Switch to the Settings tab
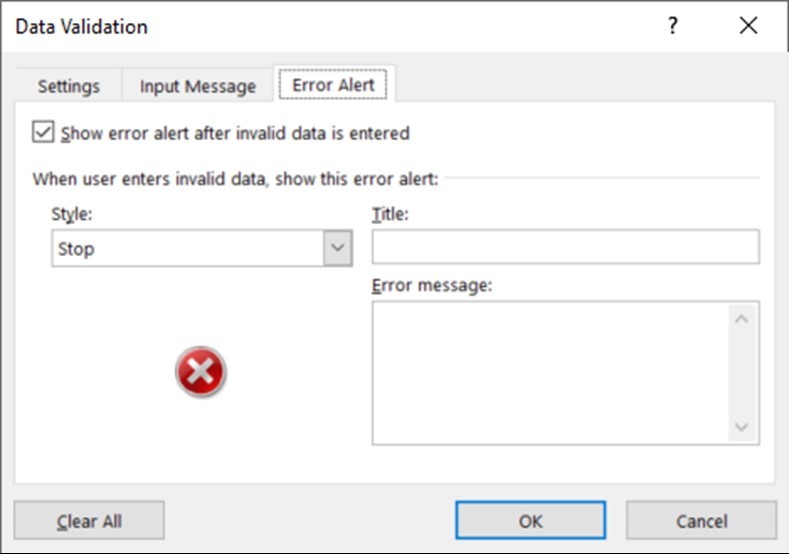Image resolution: width=789 pixels, height=555 pixels. tap(69, 86)
